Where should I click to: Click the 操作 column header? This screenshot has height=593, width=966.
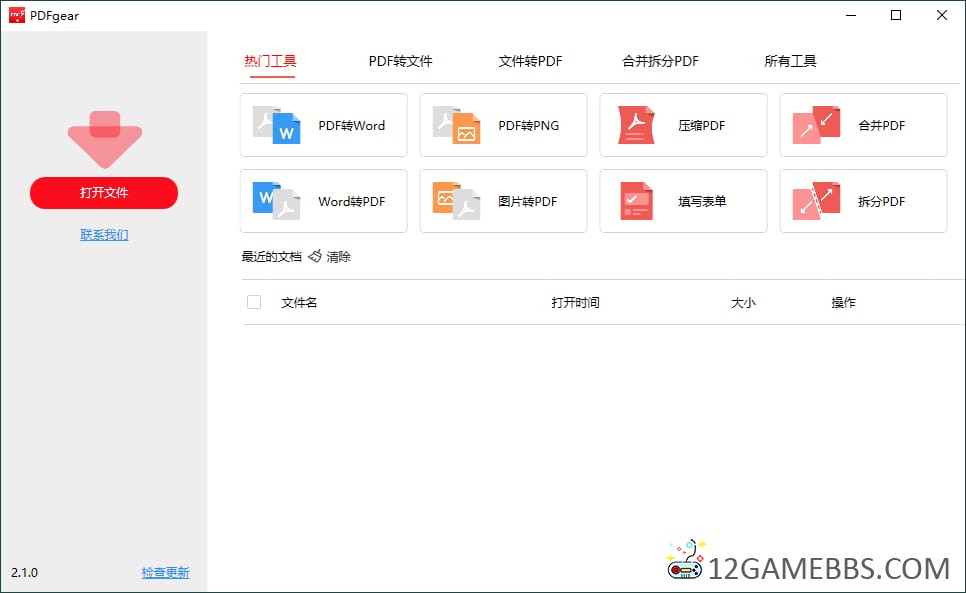[843, 302]
